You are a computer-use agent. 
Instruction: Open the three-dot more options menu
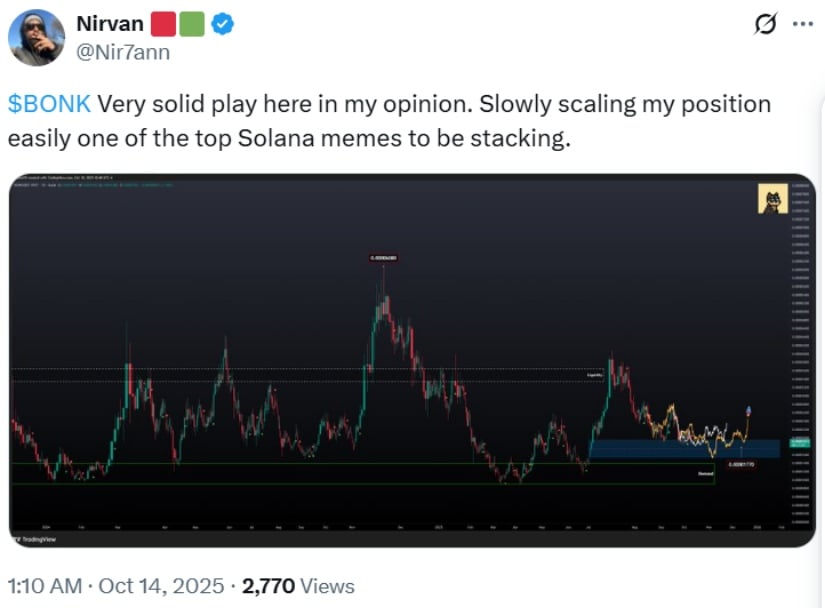(802, 23)
